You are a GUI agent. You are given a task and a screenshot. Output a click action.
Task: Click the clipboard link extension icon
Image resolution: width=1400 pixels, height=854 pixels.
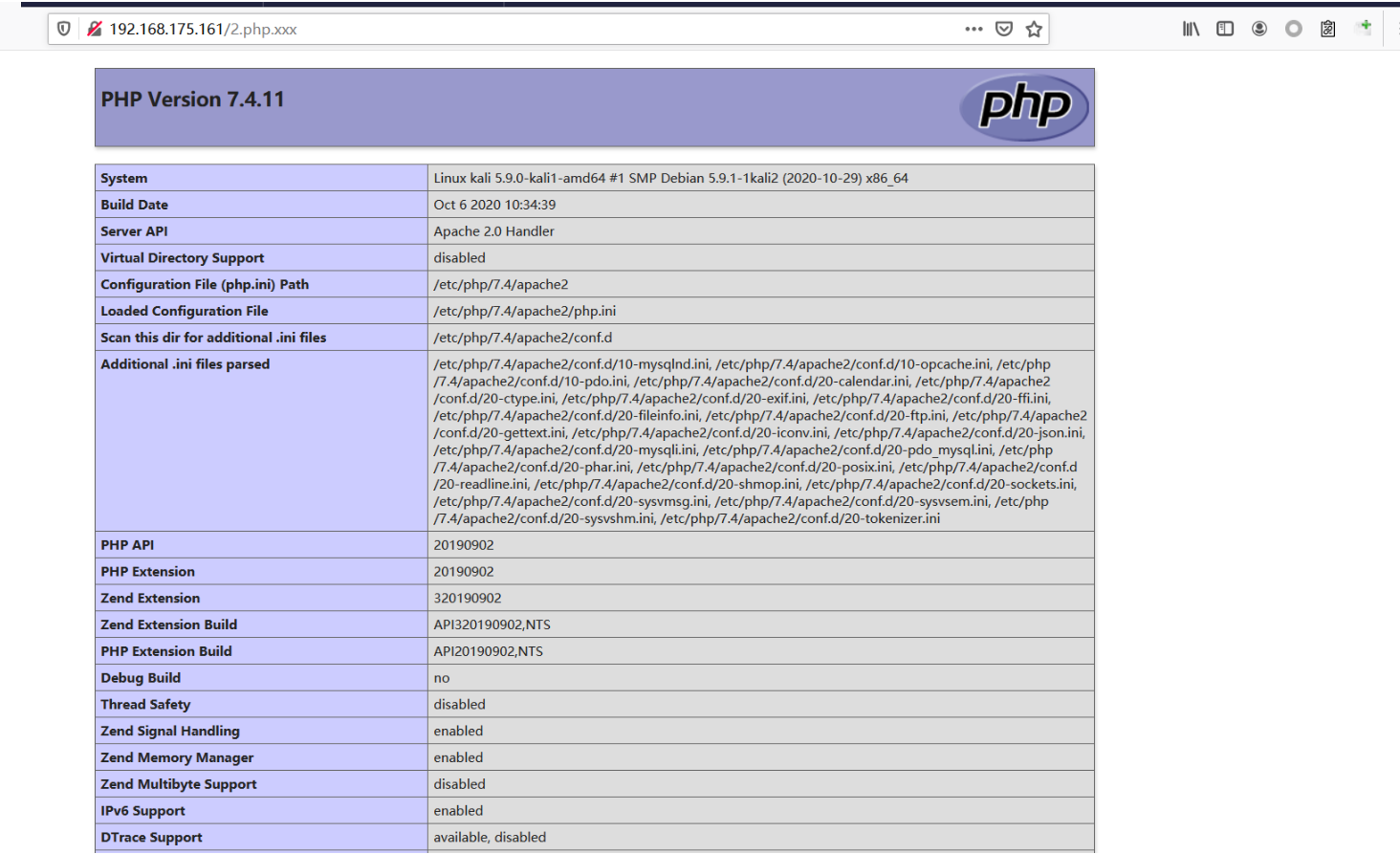coord(1328,29)
